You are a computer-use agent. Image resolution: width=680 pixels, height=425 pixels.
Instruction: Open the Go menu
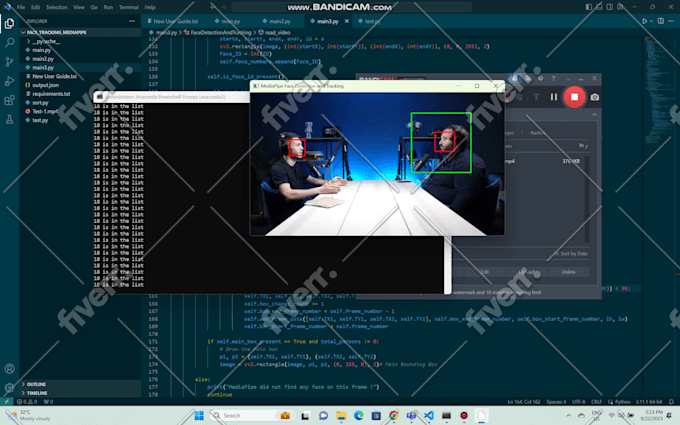point(94,7)
